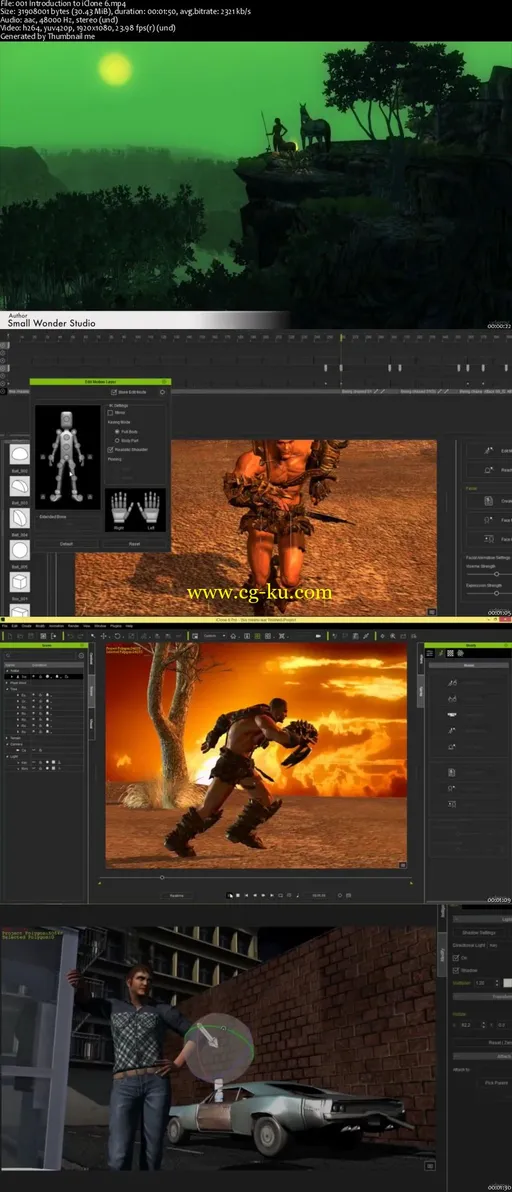Screen dimensions: 512x1192
Task: Click the dummy's head in the body selector
Action: (x=67, y=419)
